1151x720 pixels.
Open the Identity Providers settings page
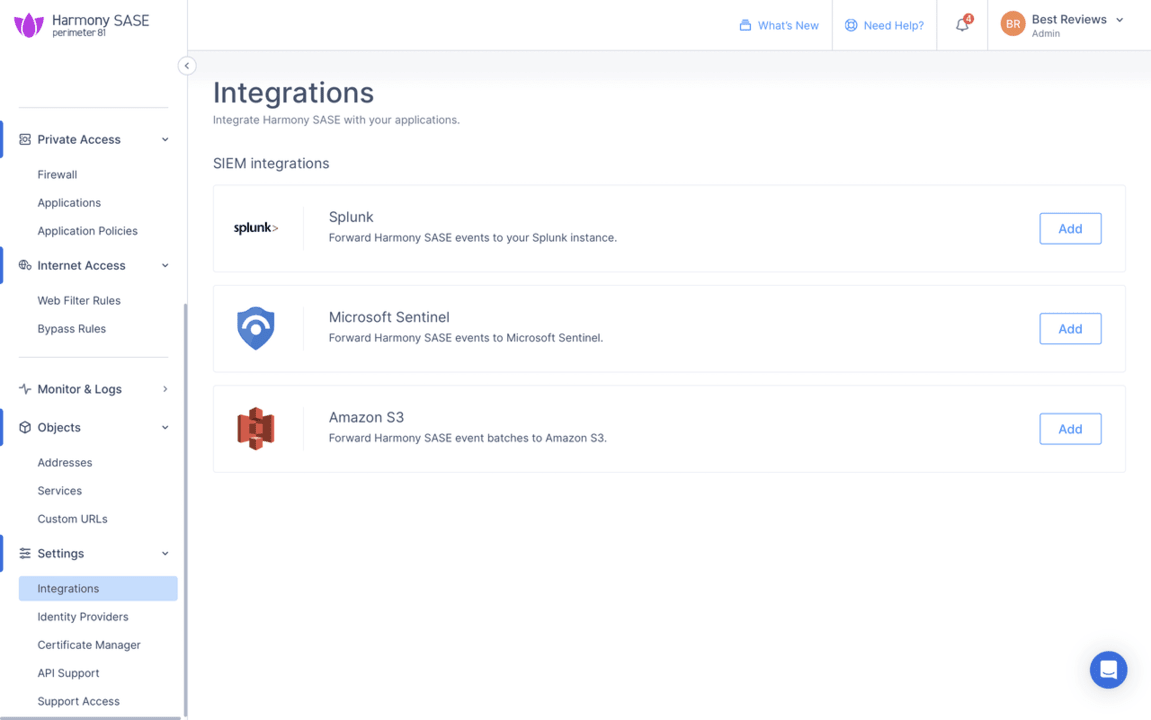pos(81,616)
